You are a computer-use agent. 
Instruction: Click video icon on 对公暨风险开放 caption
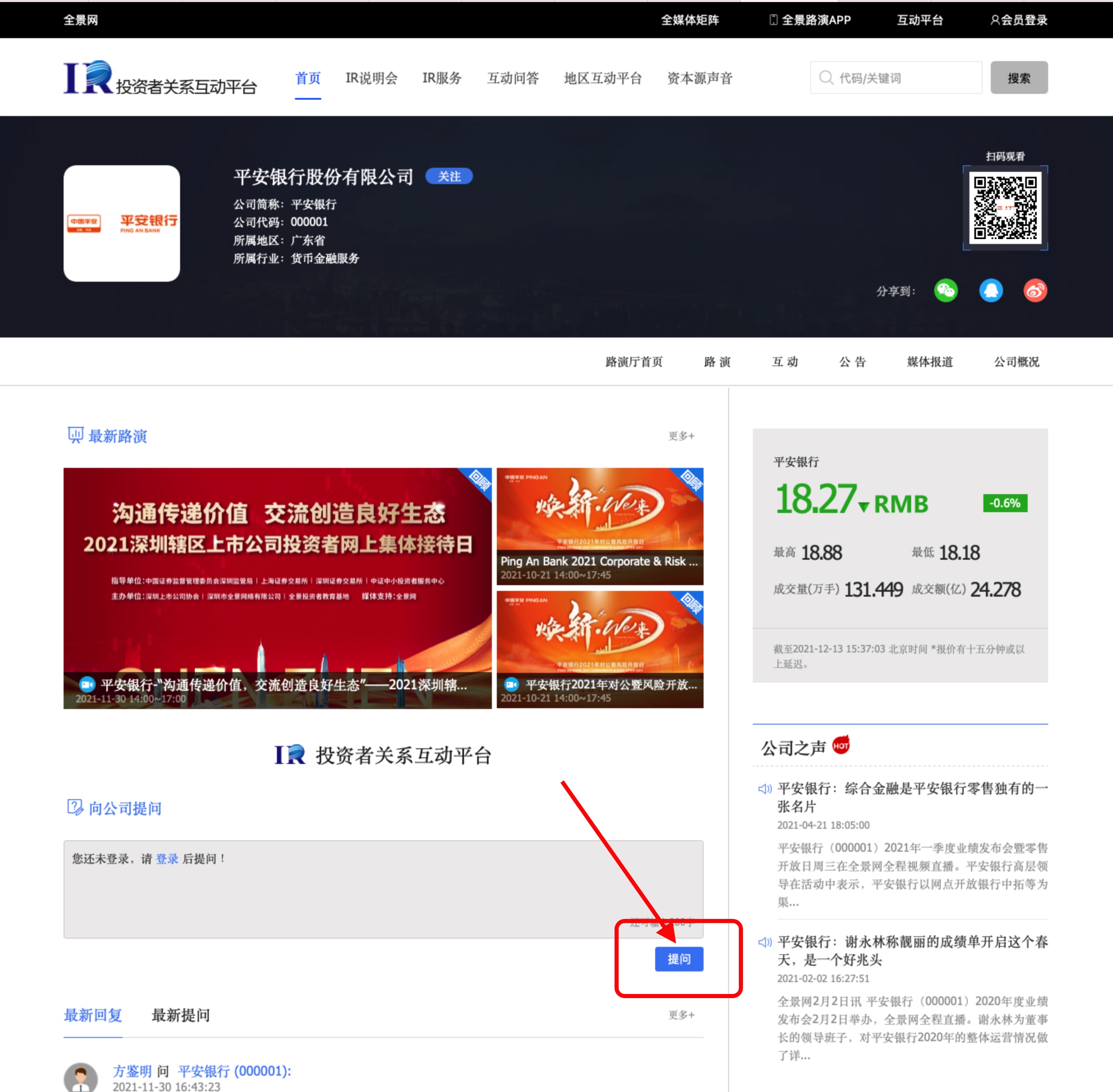(511, 684)
